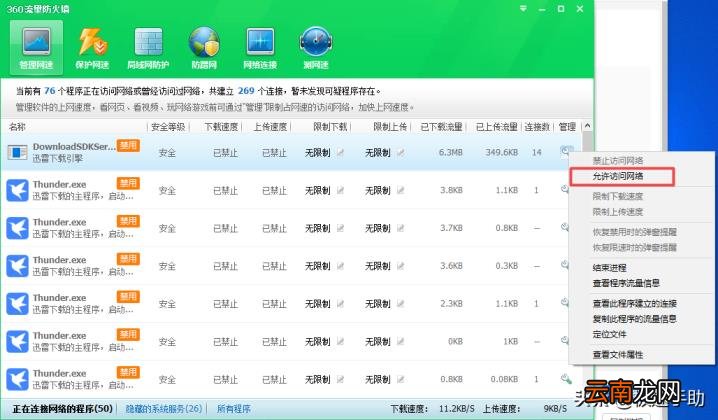Sort by the 名称 column header
Image resolution: width=718 pixels, height=420 pixels.
(17, 127)
